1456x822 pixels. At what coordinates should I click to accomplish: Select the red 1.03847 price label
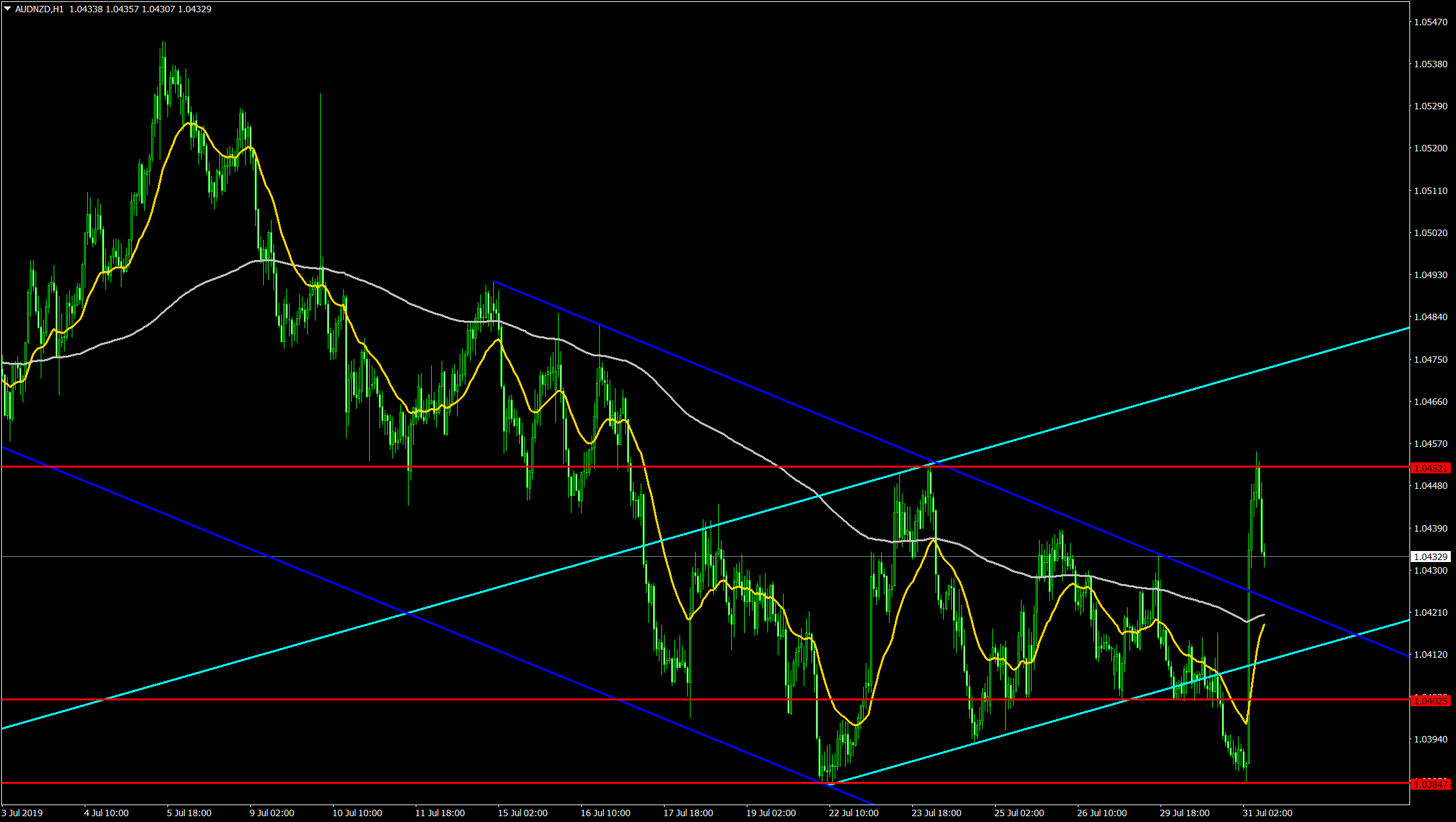click(x=1430, y=784)
